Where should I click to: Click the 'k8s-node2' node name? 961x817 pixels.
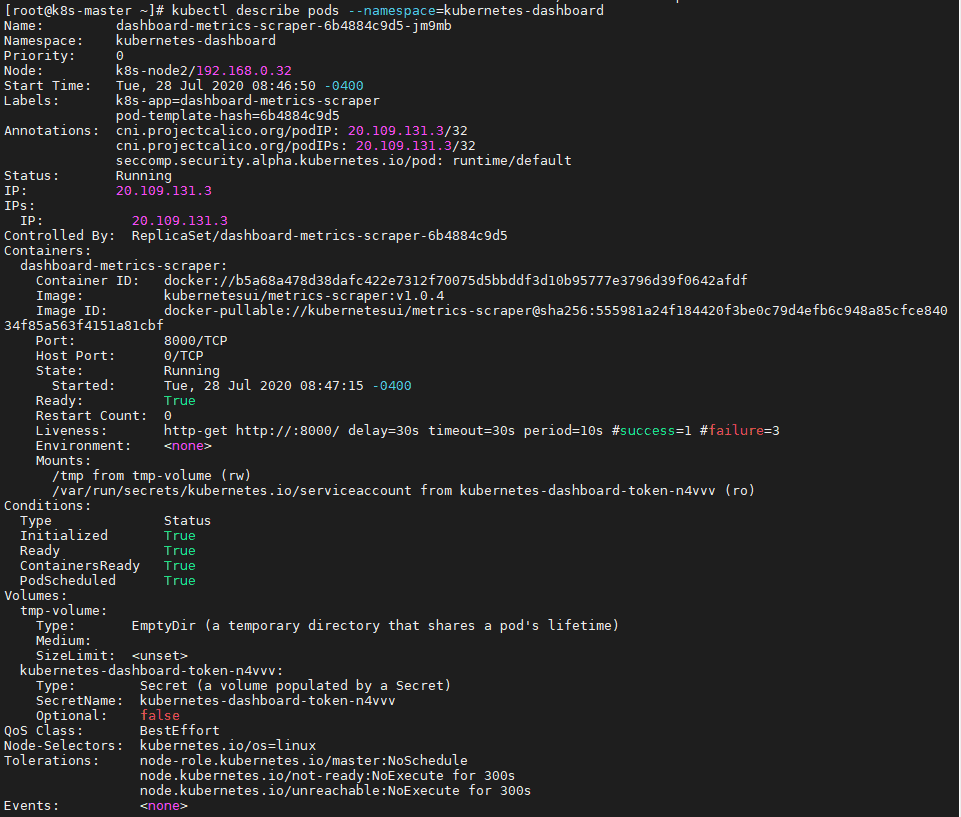click(151, 70)
